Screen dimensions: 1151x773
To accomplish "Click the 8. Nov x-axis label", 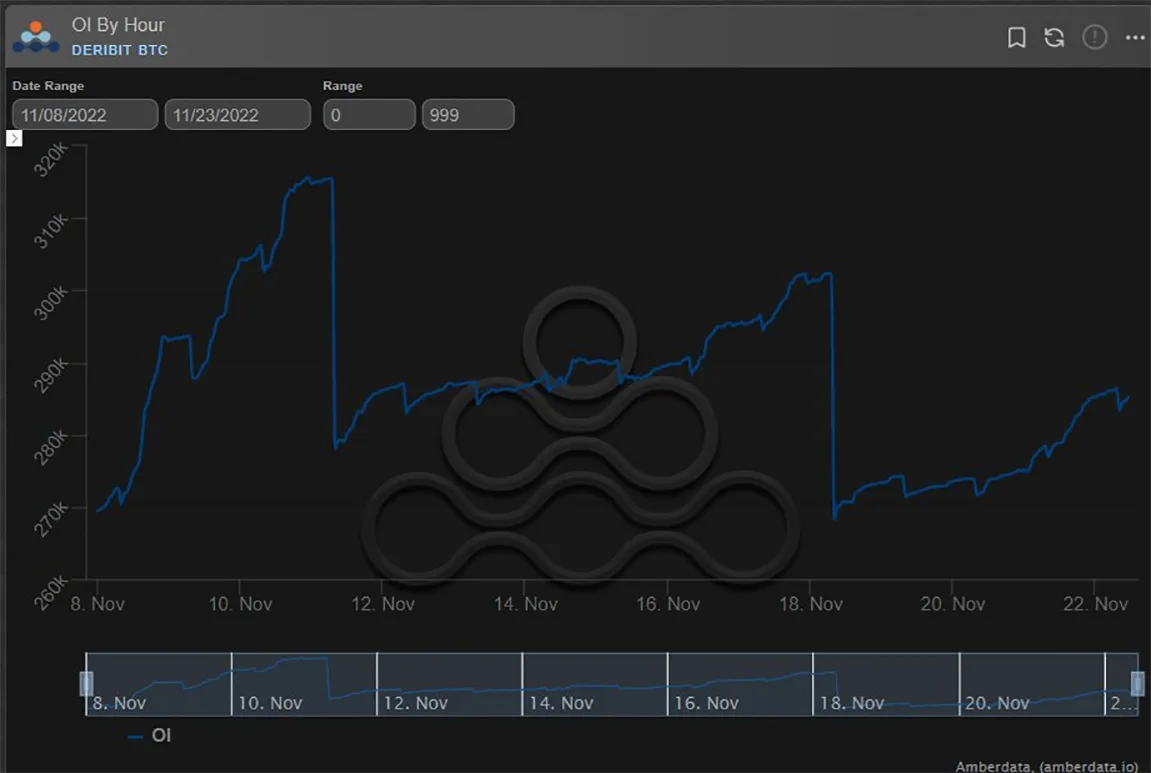I will tap(98, 604).
